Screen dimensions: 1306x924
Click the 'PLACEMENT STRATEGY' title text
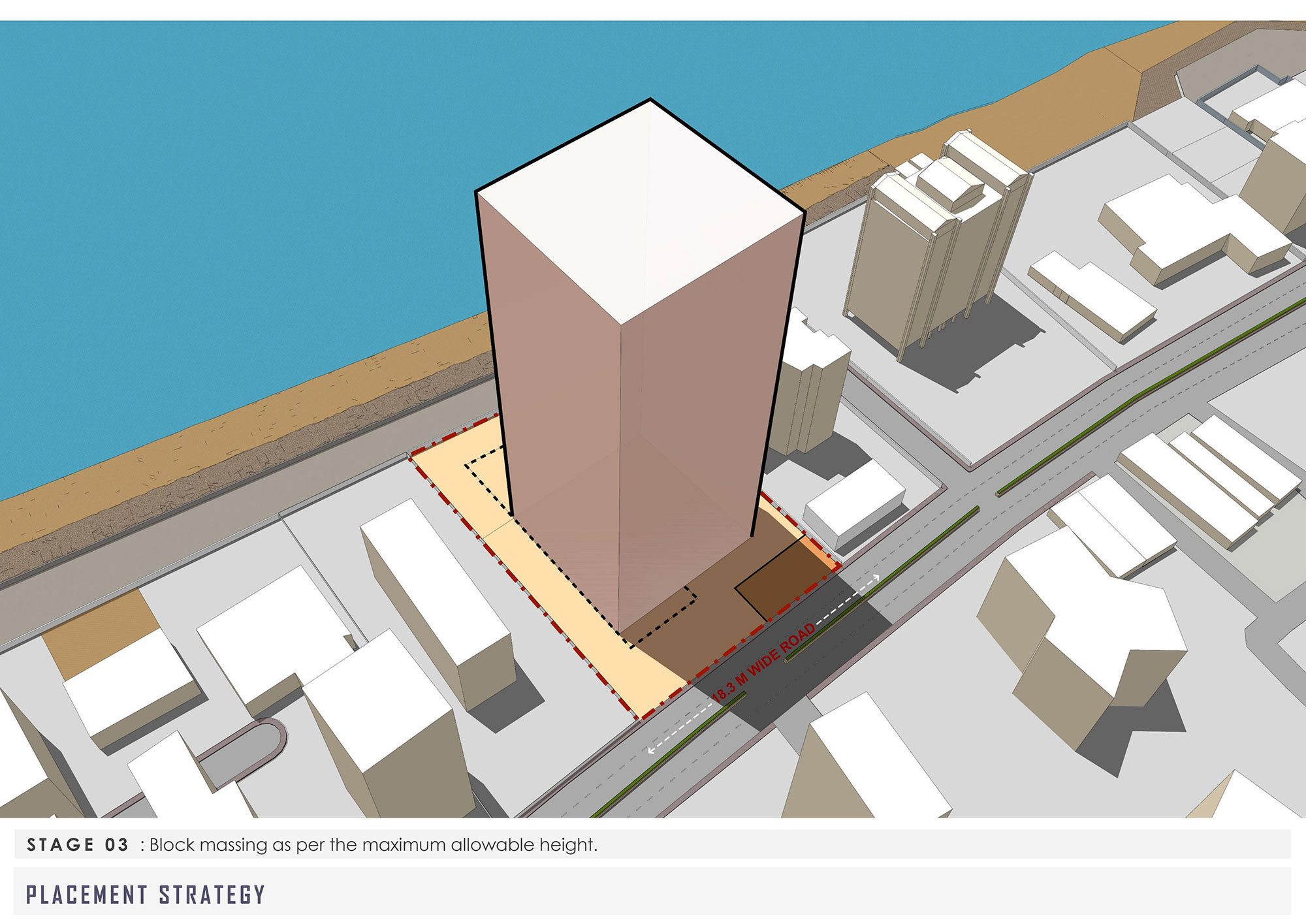(x=146, y=895)
